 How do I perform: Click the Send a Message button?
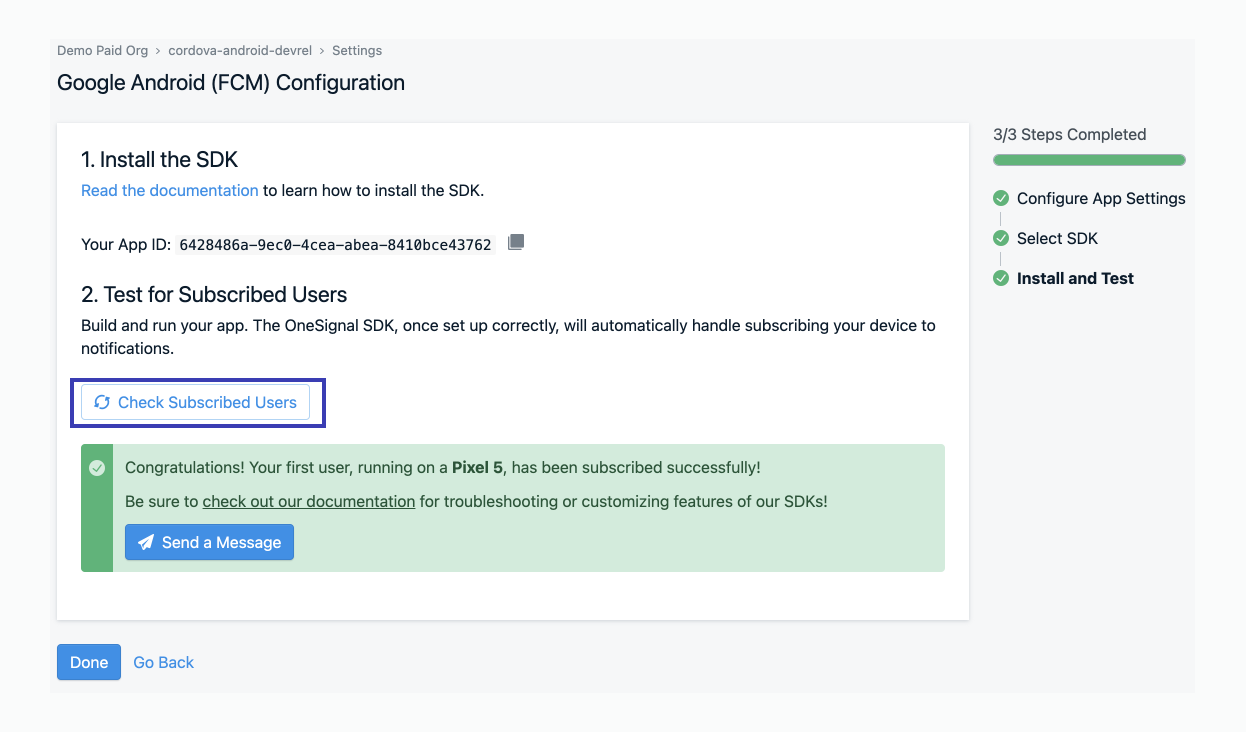tap(209, 542)
